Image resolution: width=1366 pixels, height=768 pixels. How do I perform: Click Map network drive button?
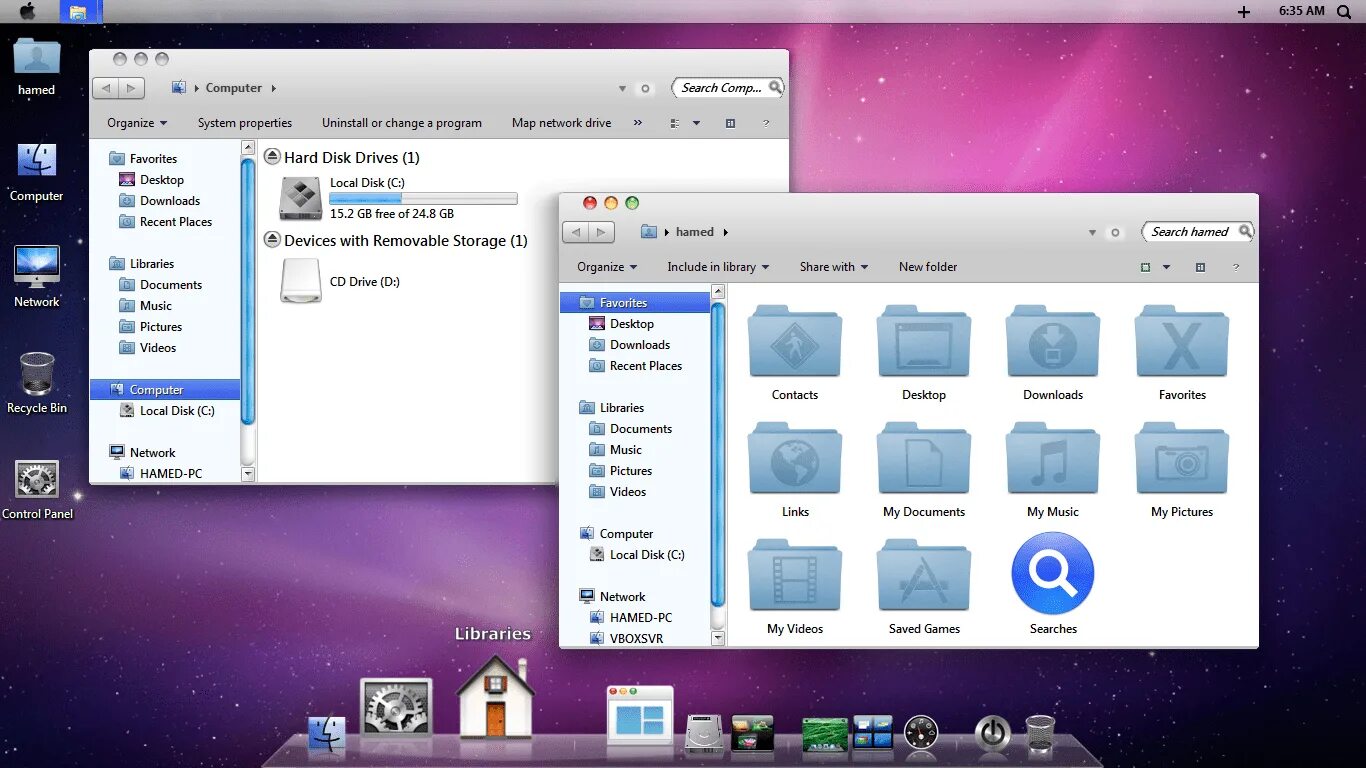click(x=561, y=123)
